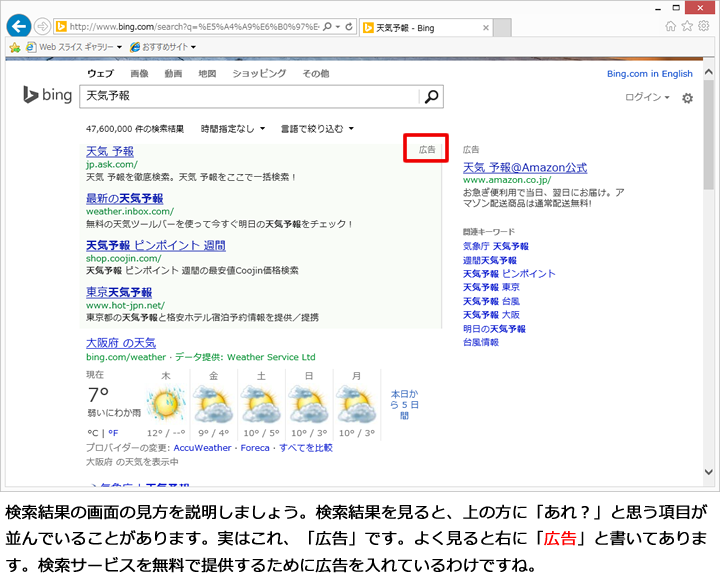
Task: Click related keyword 明日の天気予報
Action: [x=494, y=329]
